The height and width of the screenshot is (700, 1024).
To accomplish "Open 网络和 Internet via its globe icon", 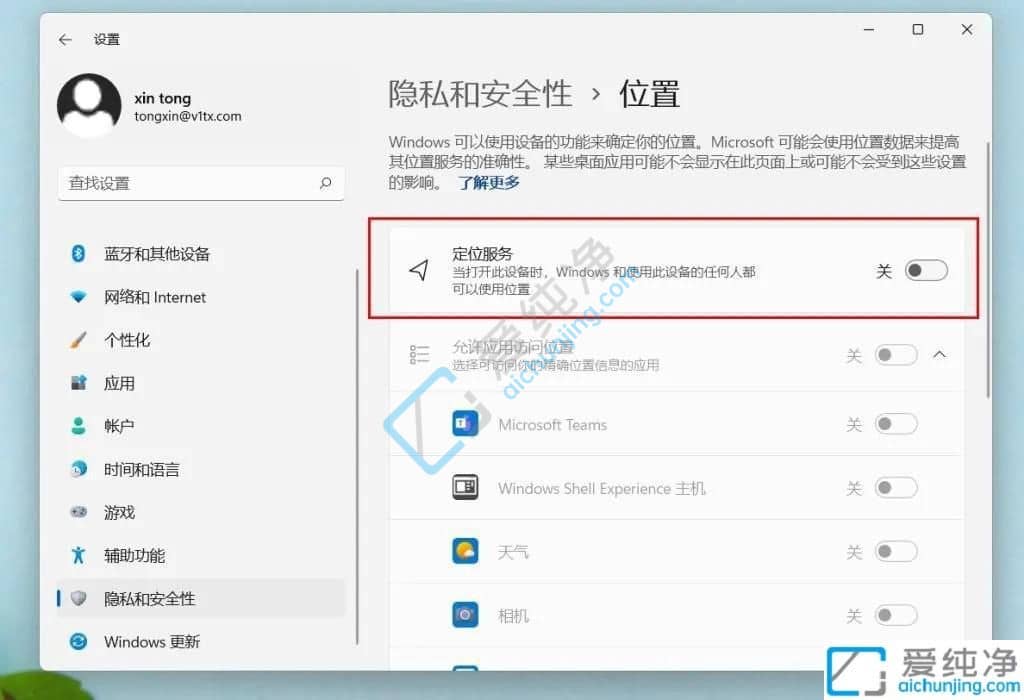I will (x=80, y=297).
